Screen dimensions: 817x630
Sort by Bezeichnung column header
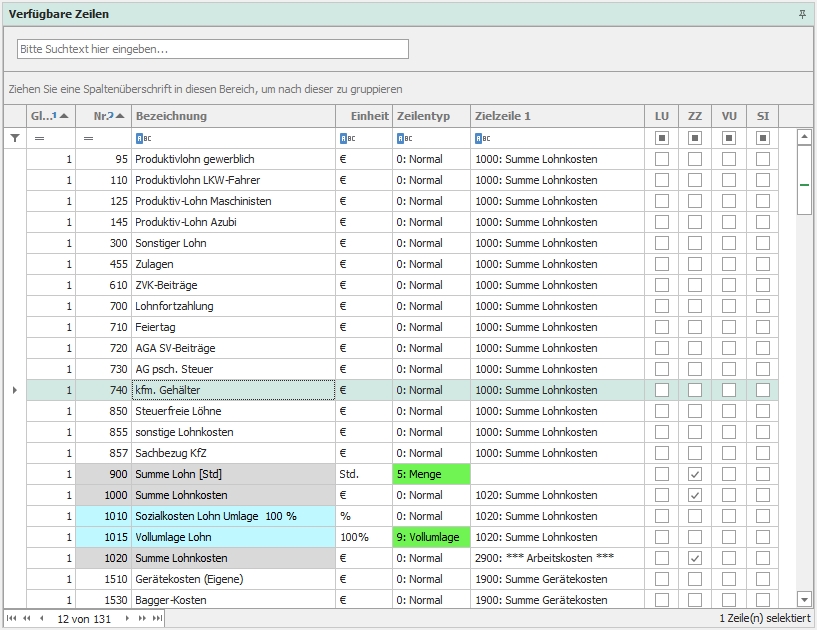click(x=232, y=116)
